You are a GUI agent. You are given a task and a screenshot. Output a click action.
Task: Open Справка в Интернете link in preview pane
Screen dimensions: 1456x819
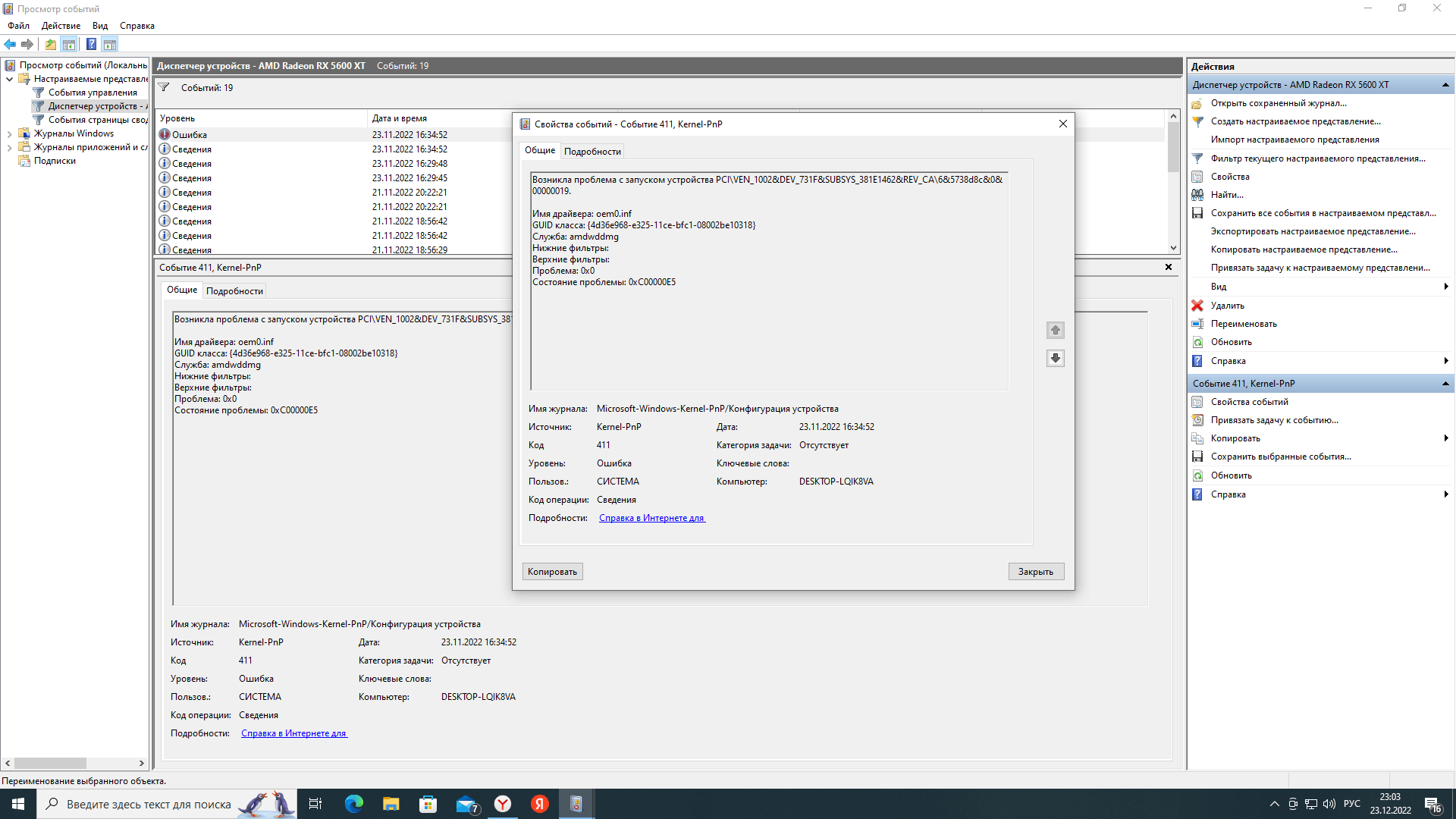293,733
